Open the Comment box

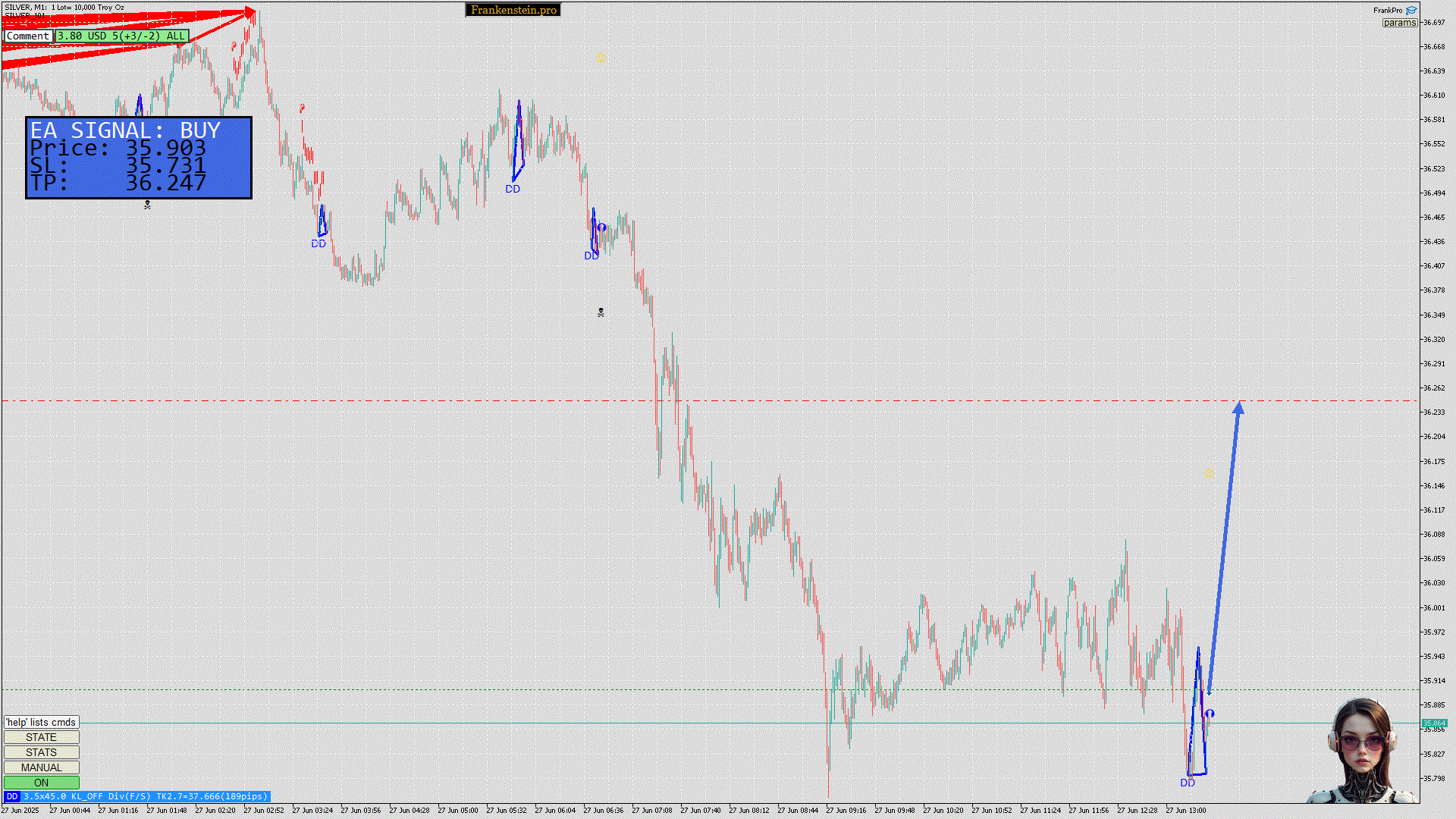click(28, 36)
